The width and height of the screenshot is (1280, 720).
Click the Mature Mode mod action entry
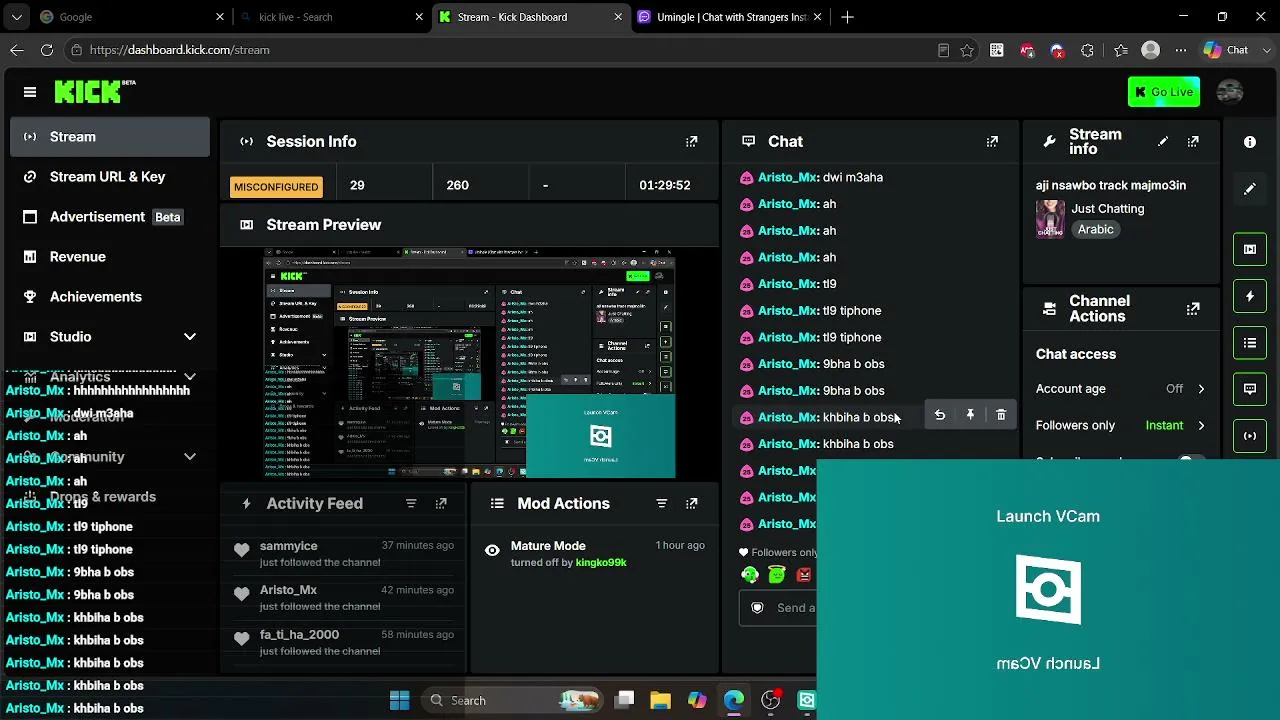pos(596,554)
